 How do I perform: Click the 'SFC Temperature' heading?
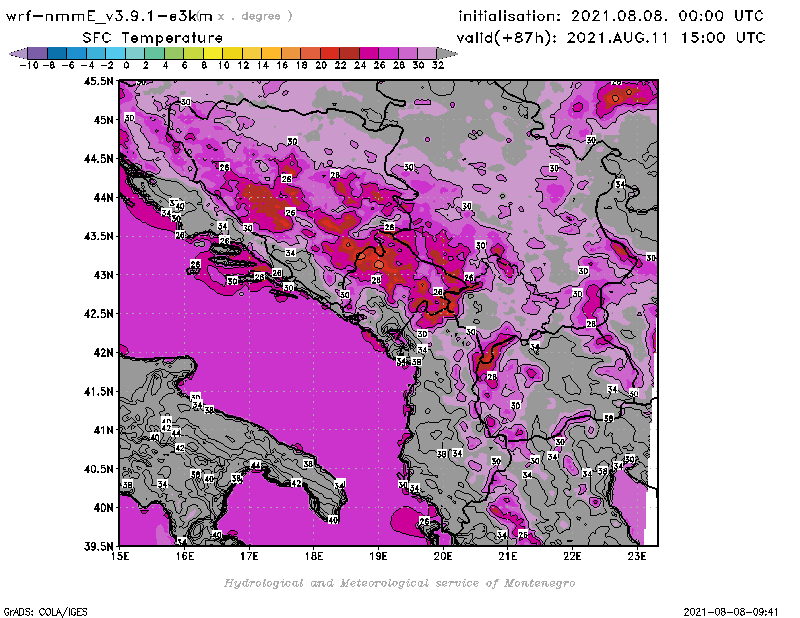tap(153, 38)
